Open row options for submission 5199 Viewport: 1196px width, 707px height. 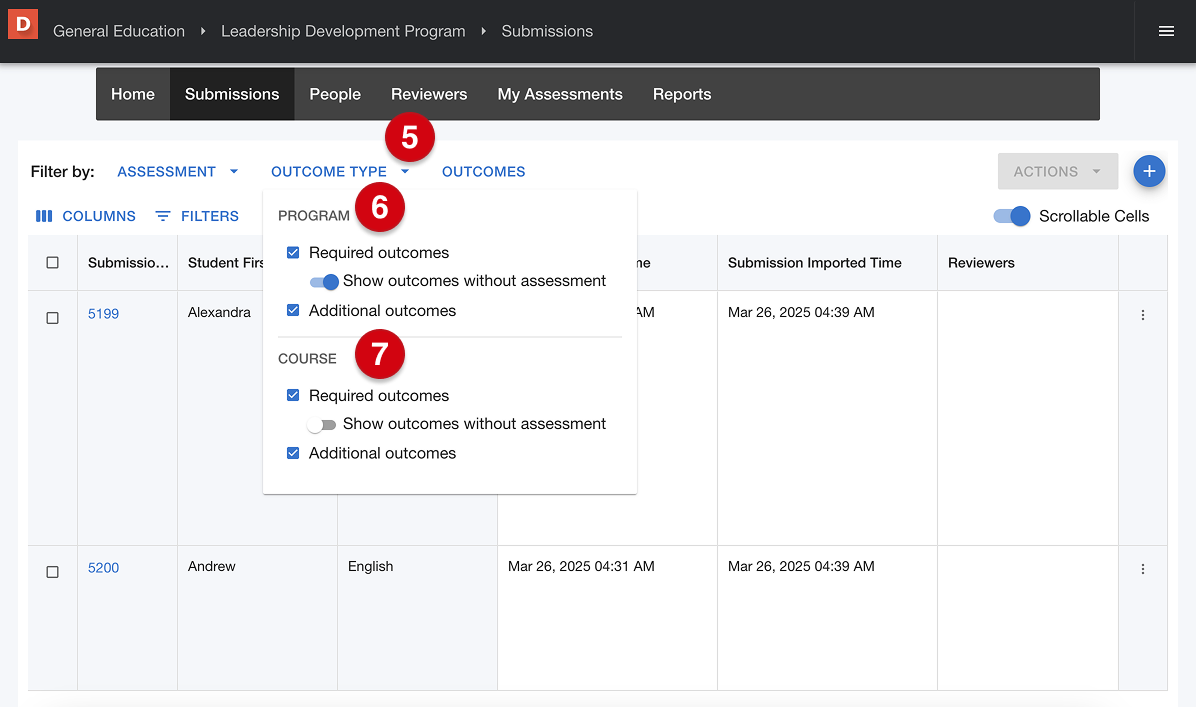click(x=1143, y=315)
